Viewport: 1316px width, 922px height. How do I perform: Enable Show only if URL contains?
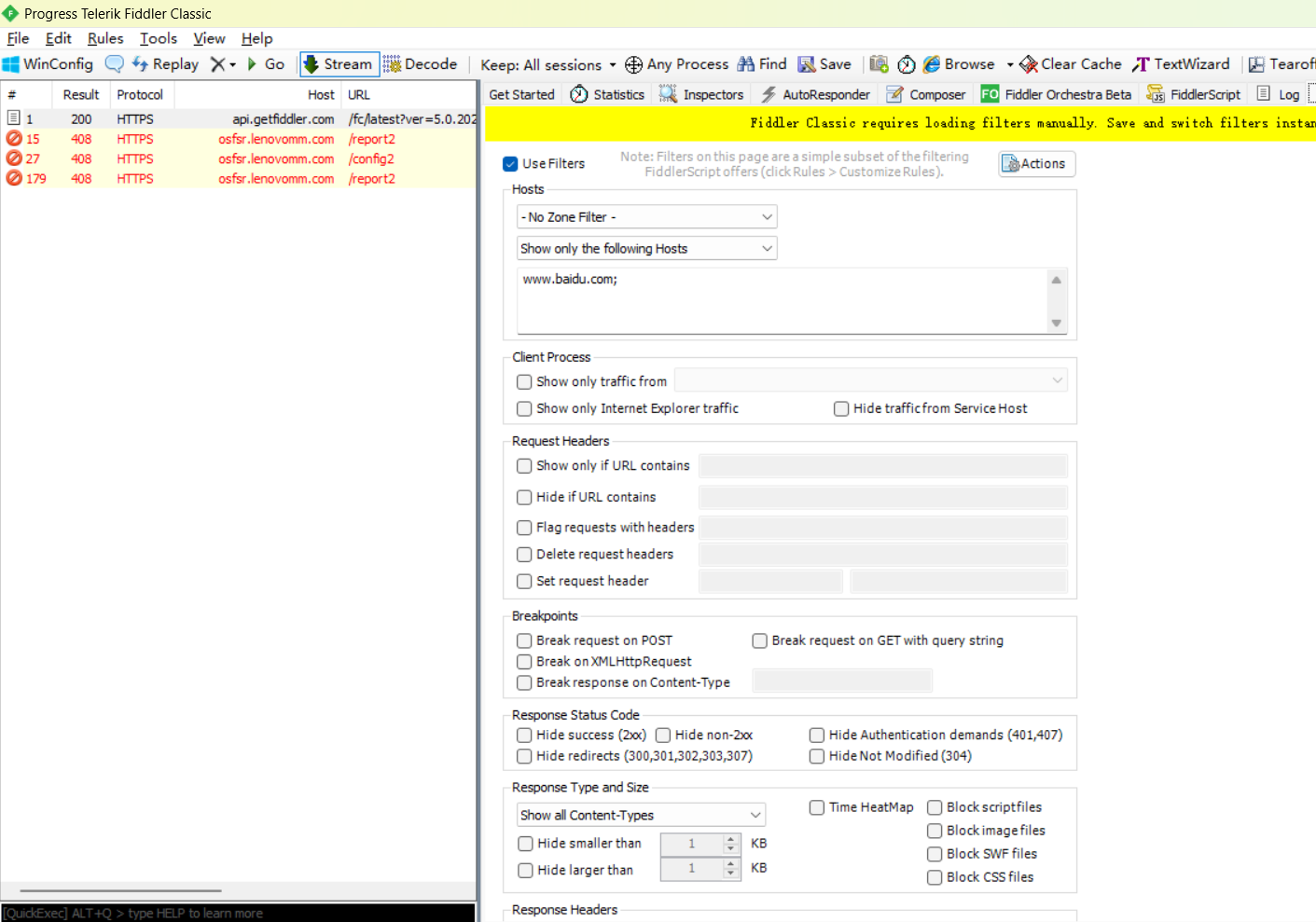(x=524, y=465)
